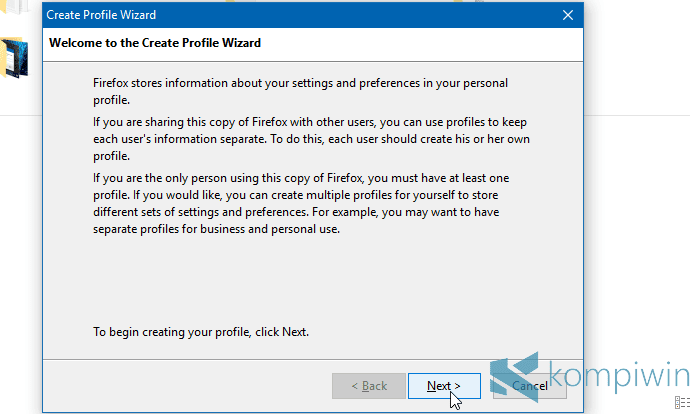The height and width of the screenshot is (414, 690).
Task: Click the 'To begin creating your profile' text
Action: [x=201, y=331]
